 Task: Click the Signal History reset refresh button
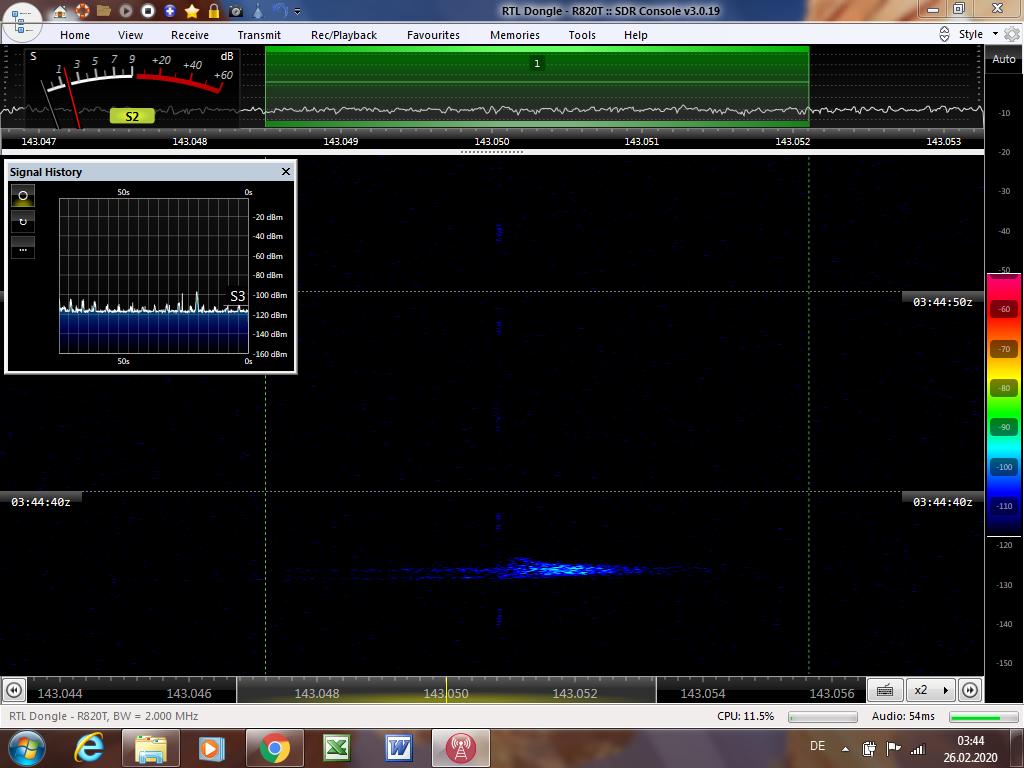tap(23, 221)
